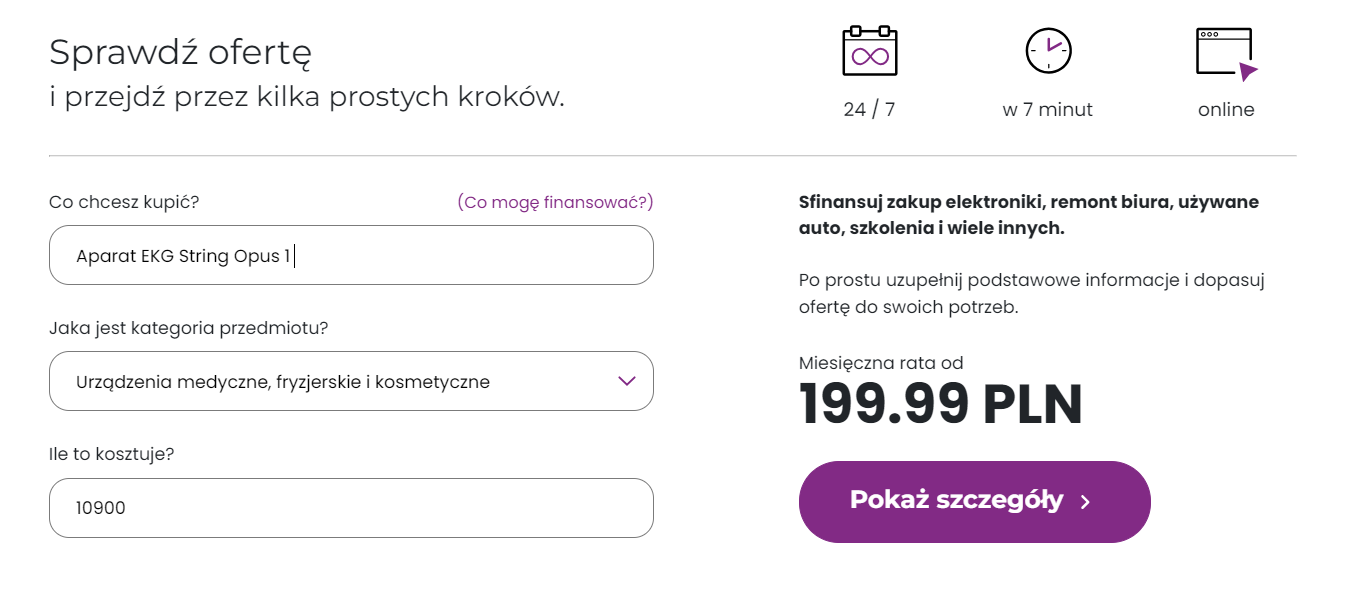Click the 'w 7 minut' label
1348x606 pixels.
coord(1047,110)
